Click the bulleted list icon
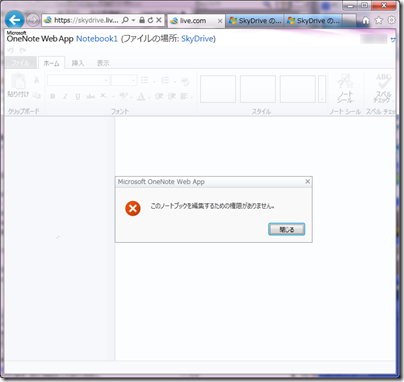404x382 pixels. [144, 80]
